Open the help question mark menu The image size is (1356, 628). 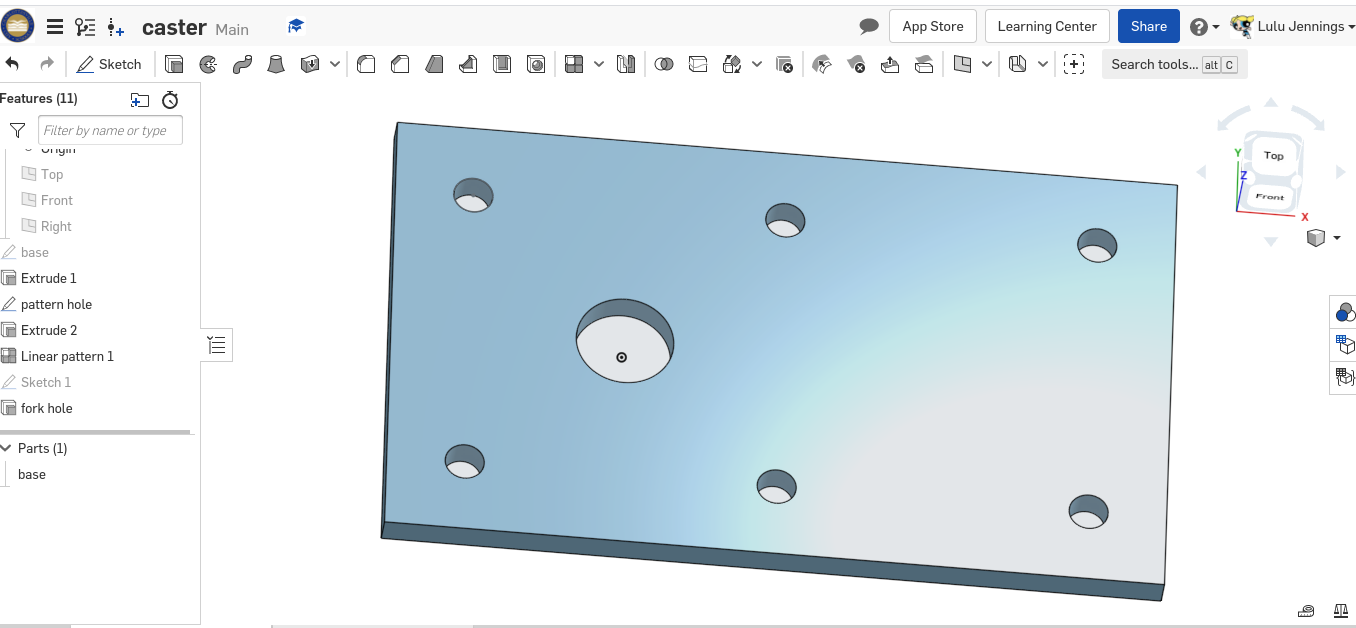[1204, 27]
